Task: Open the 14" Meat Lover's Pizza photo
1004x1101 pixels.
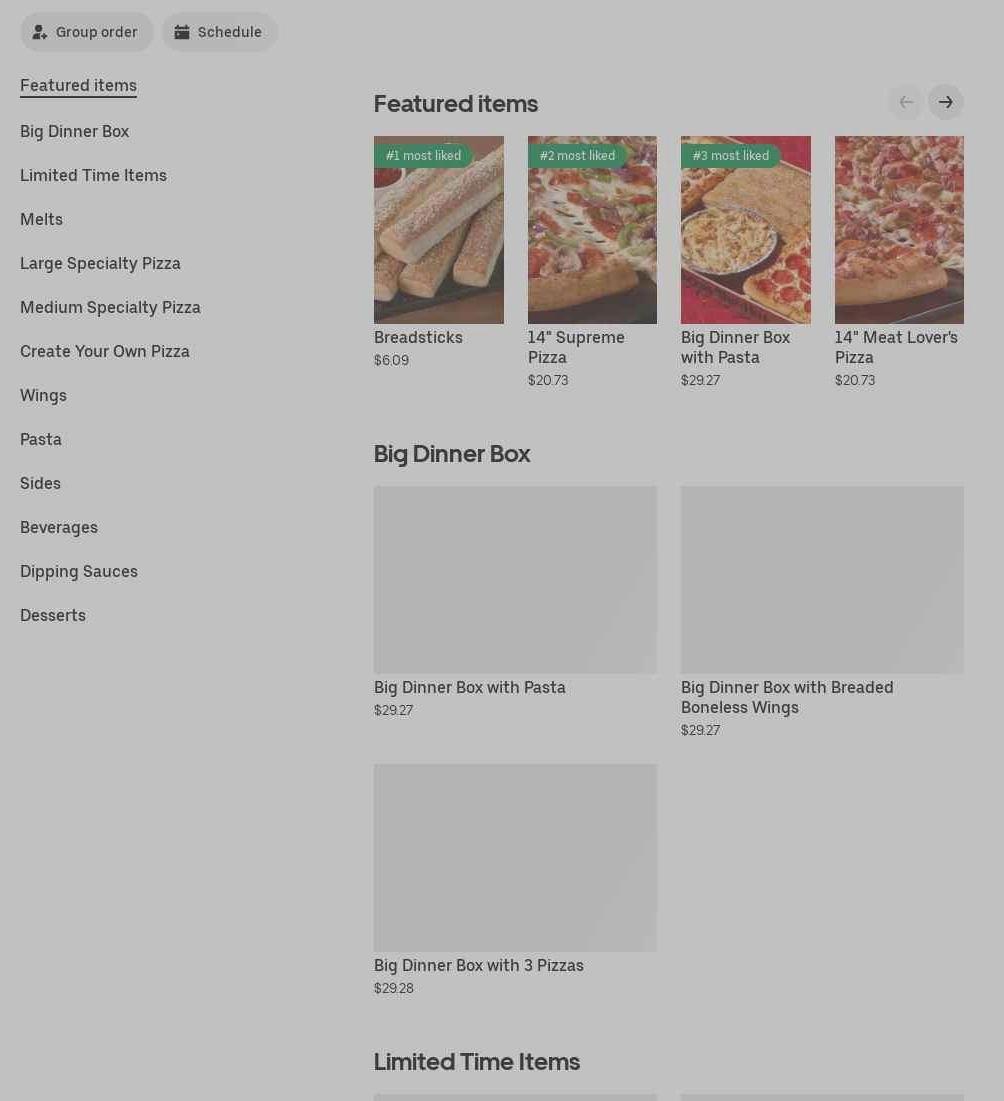Action: pos(899,230)
